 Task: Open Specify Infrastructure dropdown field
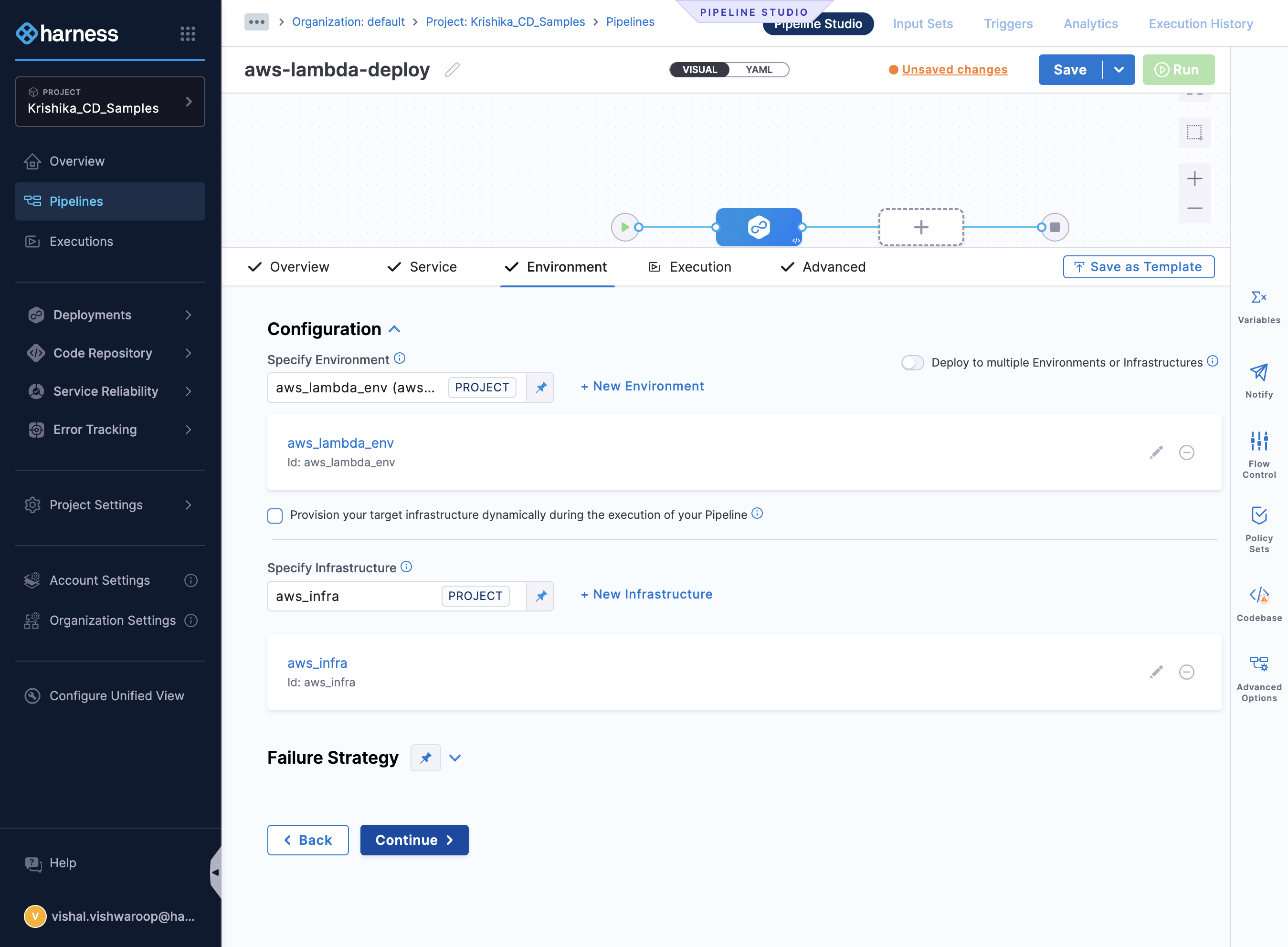[x=397, y=596]
